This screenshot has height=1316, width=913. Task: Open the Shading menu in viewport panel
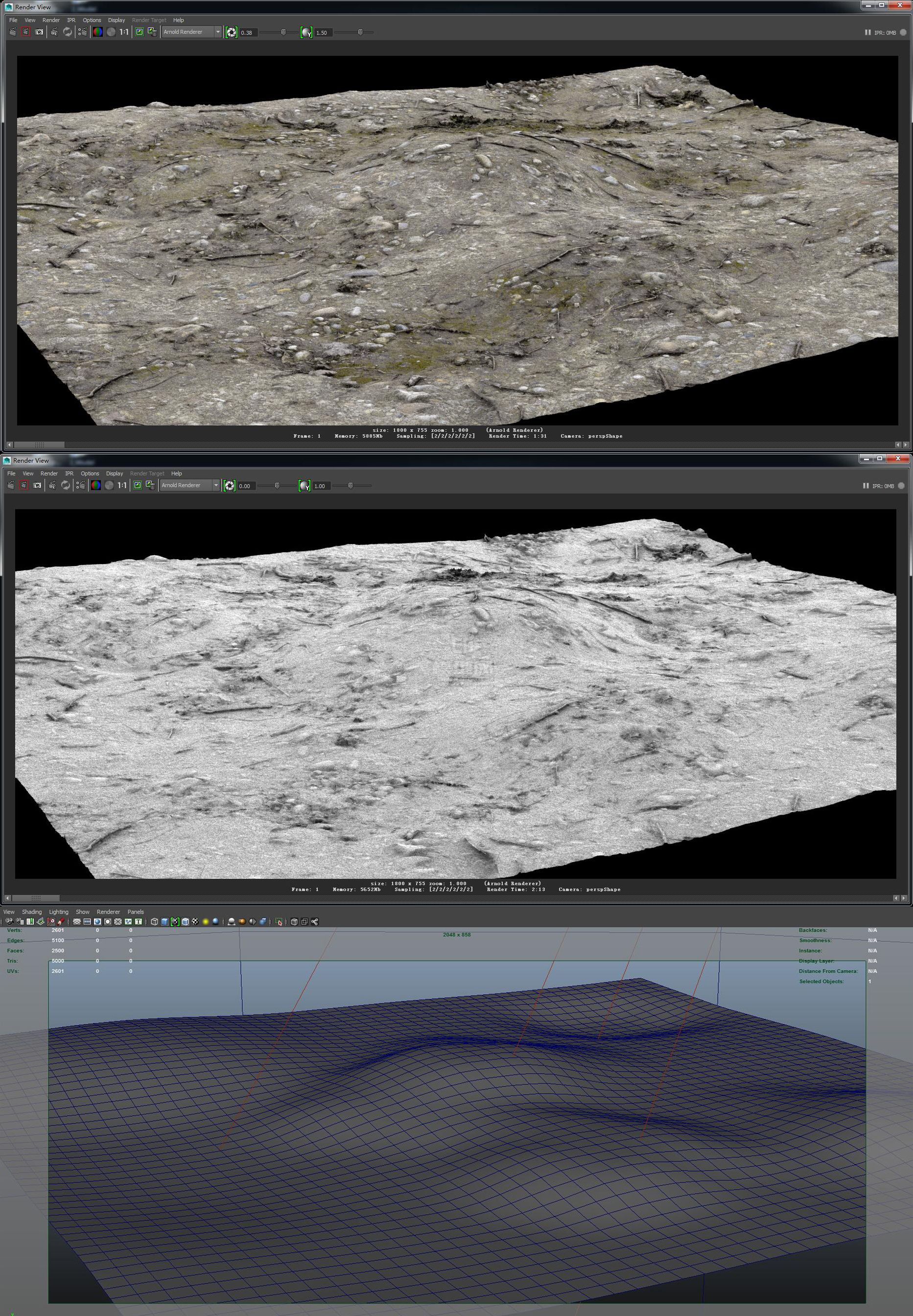coord(31,912)
